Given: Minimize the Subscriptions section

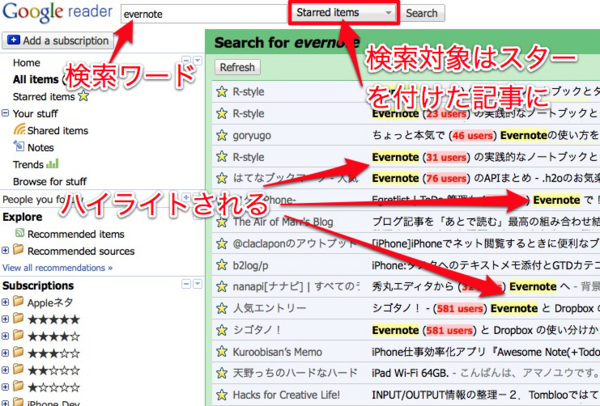Looking at the screenshot, I should [x=186, y=284].
